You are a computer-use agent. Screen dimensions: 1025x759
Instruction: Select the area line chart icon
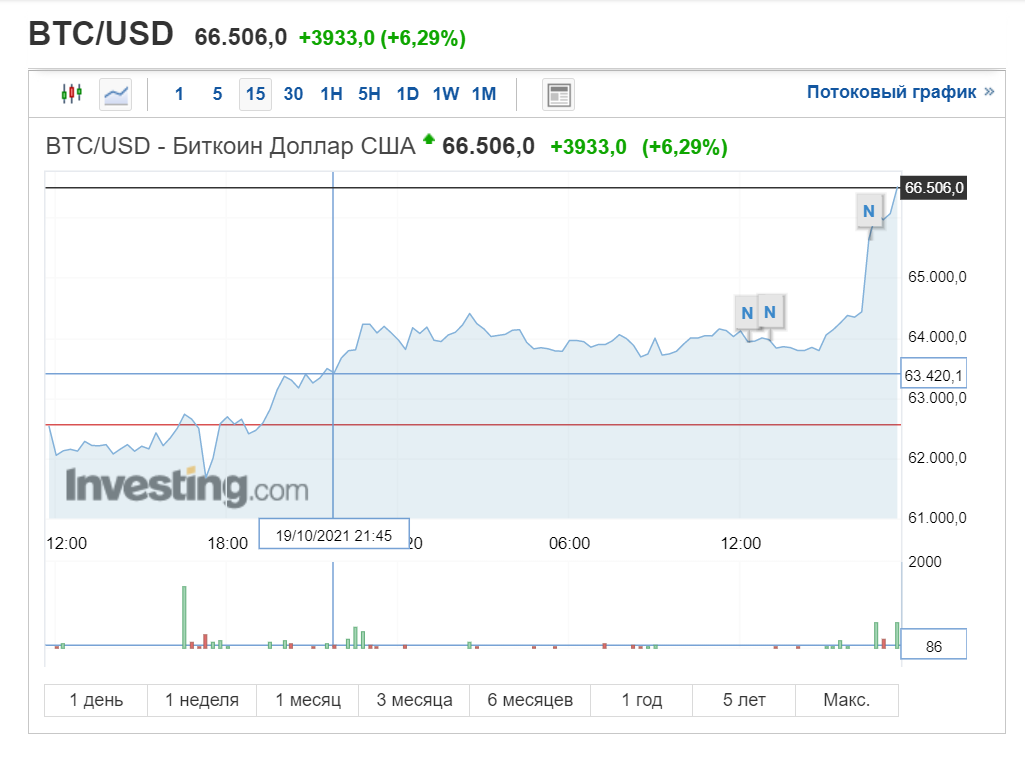click(x=116, y=94)
